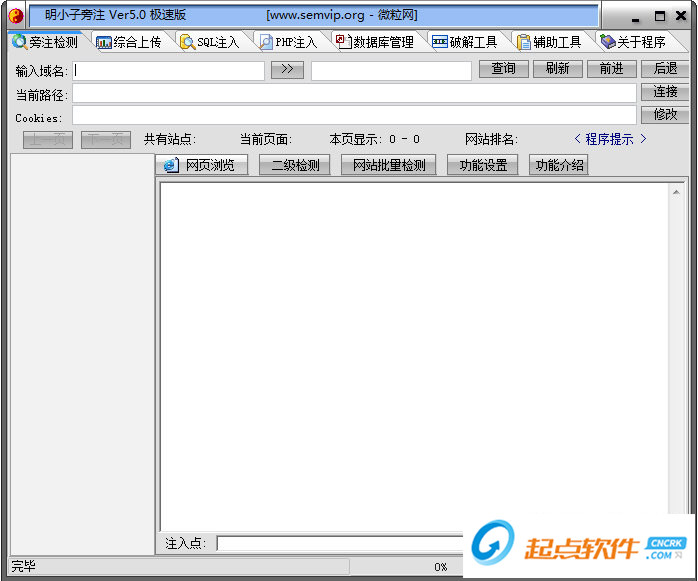Image resolution: width=698 pixels, height=581 pixels.
Task: Open the 数据库管理 tab
Action: coord(375,42)
